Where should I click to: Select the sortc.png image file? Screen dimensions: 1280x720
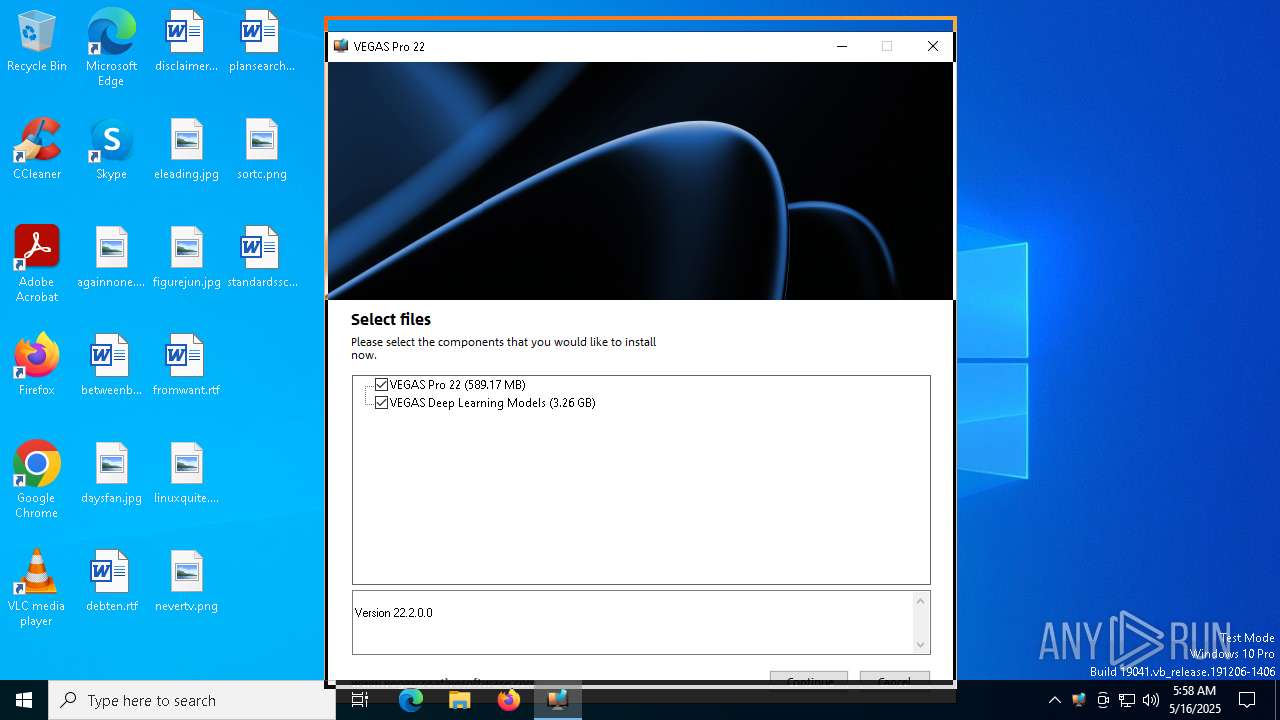pos(261,150)
